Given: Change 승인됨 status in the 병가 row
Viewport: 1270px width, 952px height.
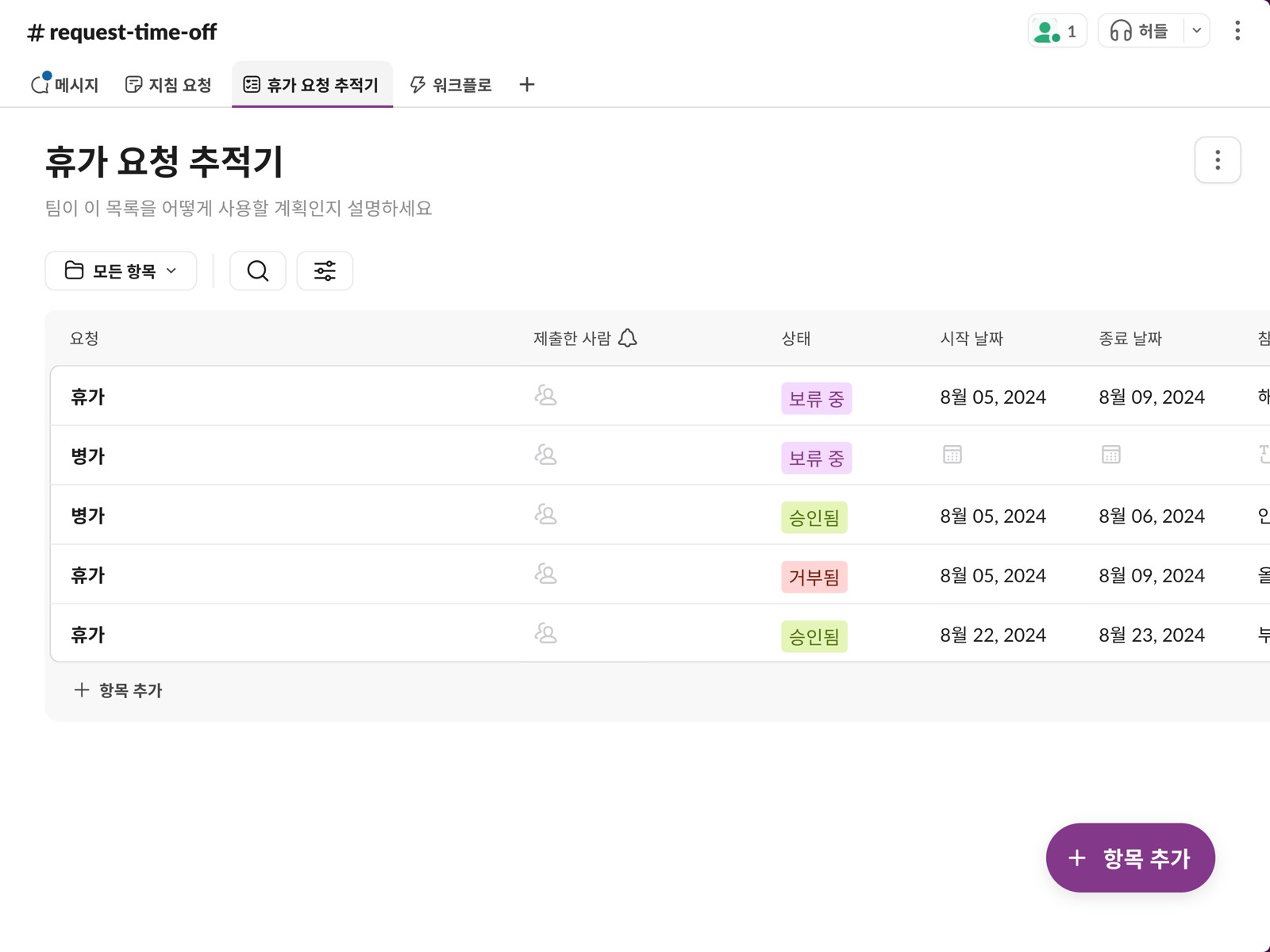Looking at the screenshot, I should [x=814, y=517].
